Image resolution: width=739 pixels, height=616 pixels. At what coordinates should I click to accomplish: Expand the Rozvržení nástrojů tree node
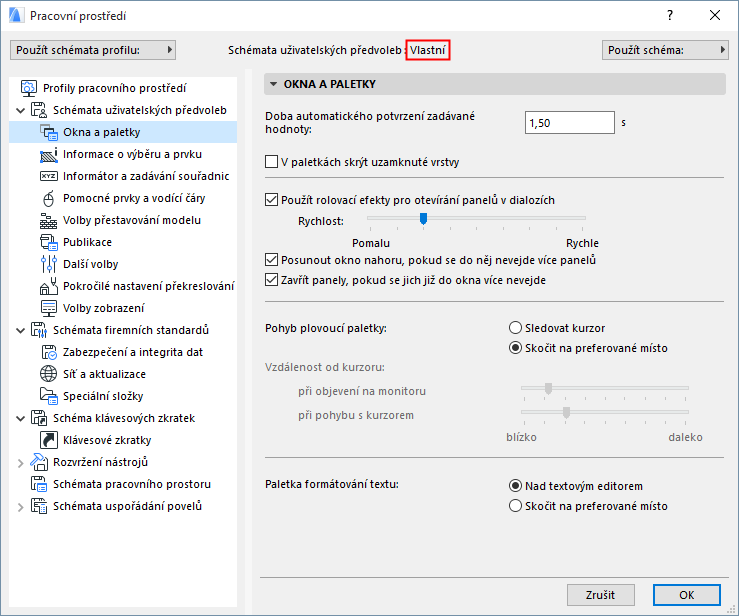pos(22,462)
